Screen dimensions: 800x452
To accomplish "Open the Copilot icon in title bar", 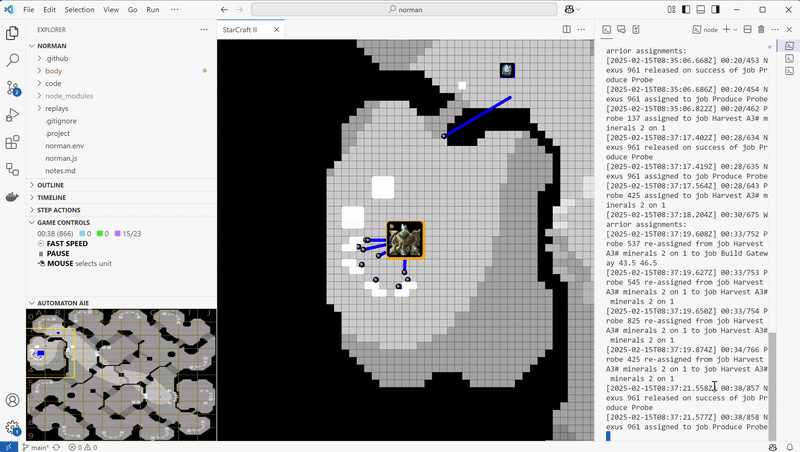I will [569, 9].
